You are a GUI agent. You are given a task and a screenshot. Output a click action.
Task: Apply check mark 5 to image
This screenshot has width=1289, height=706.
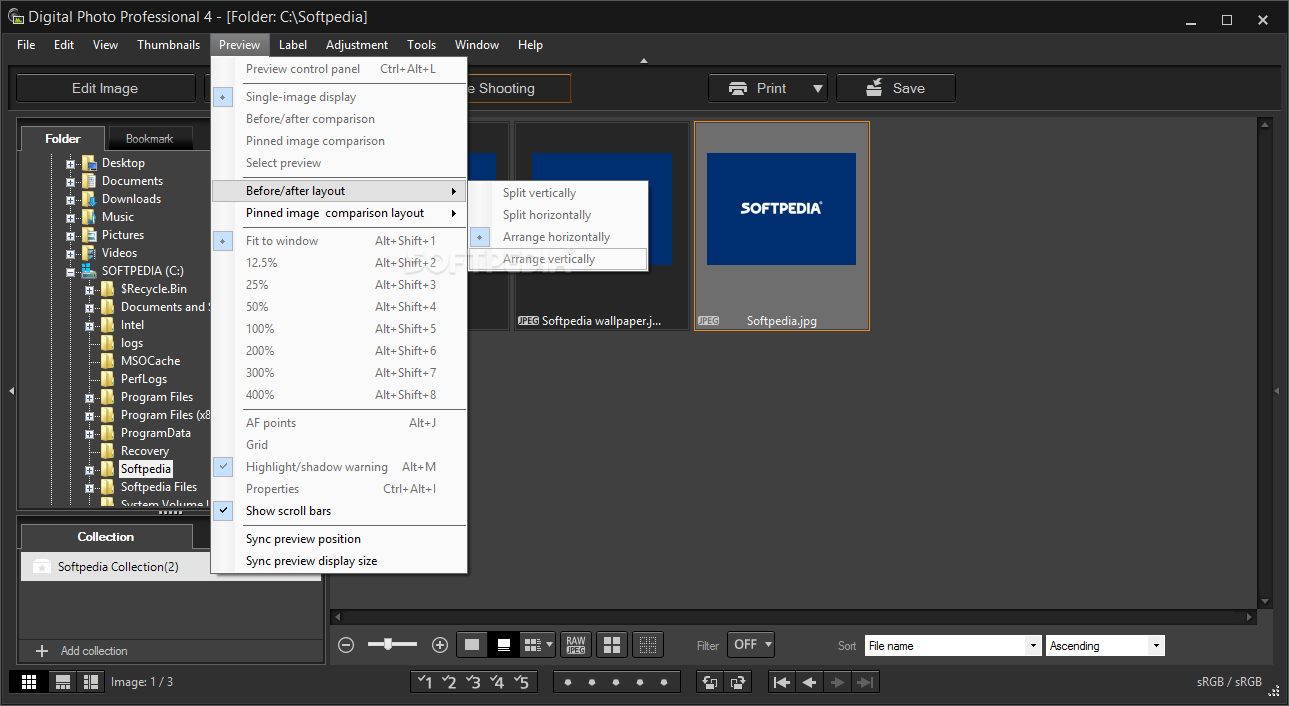(521, 682)
